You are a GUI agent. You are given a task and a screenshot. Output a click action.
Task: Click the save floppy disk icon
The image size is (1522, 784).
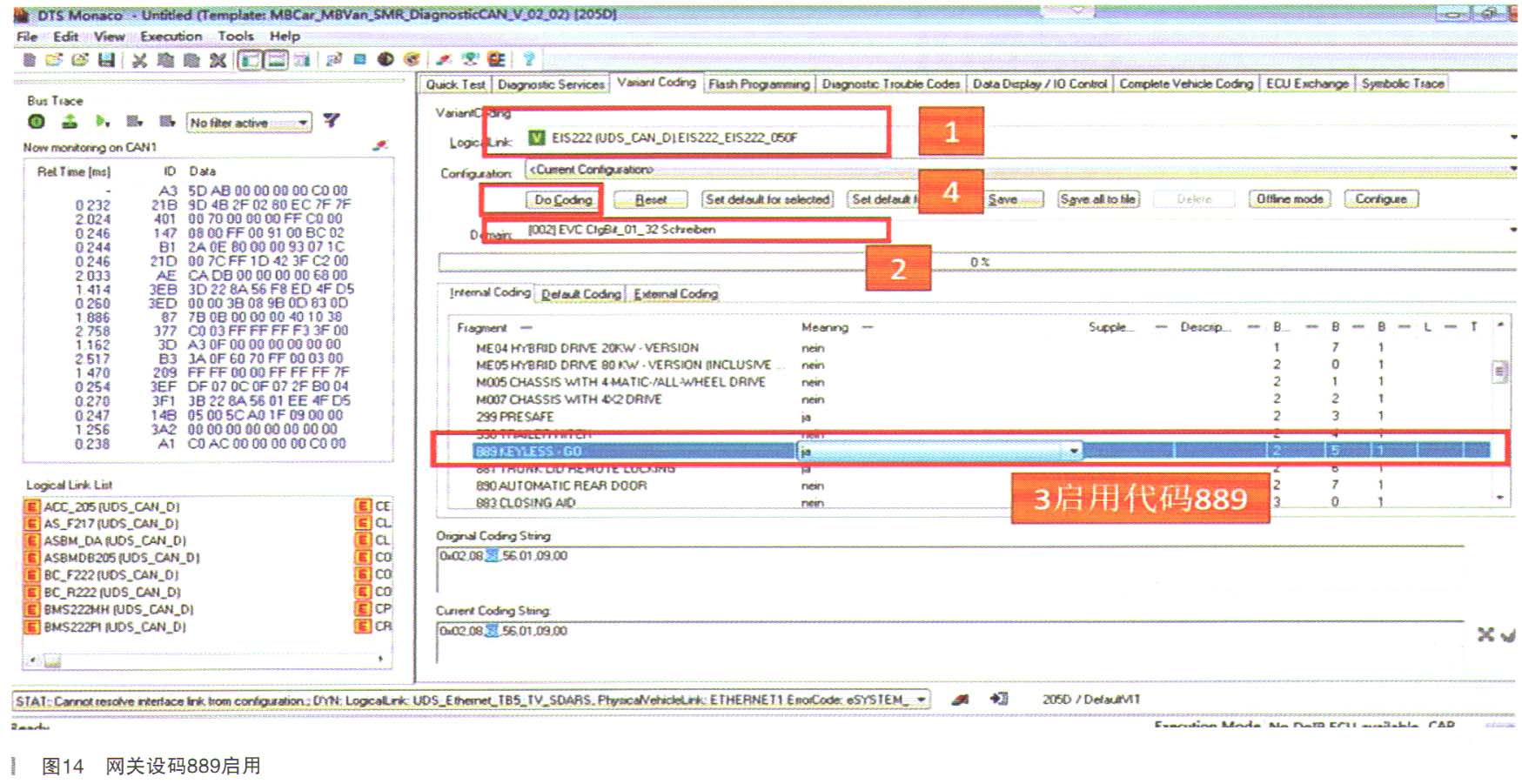click(106, 60)
